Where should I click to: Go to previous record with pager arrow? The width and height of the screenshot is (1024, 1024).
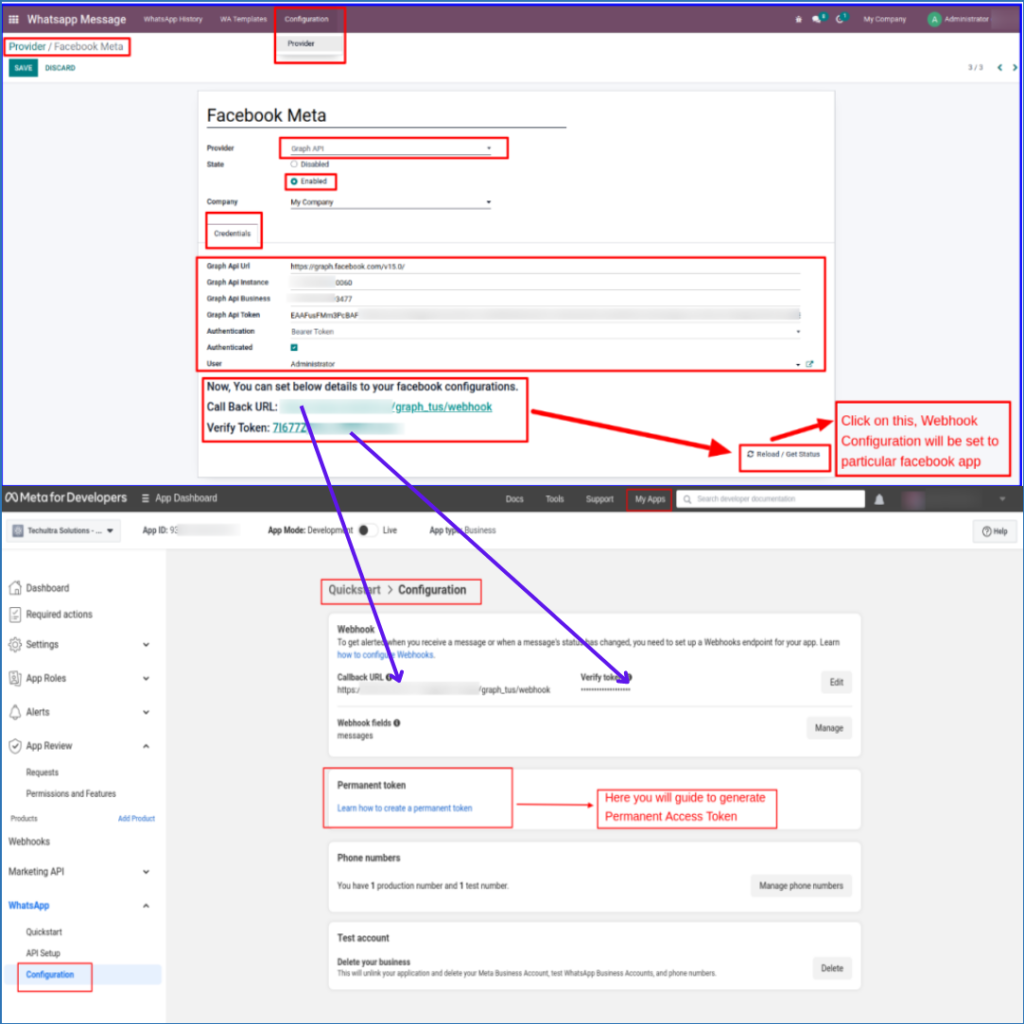pos(1000,67)
